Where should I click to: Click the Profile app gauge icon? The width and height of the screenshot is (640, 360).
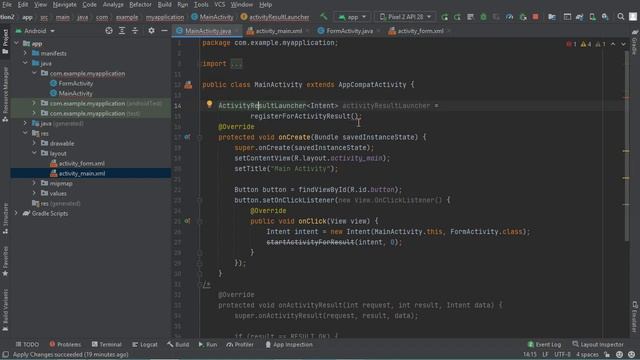coord(509,17)
